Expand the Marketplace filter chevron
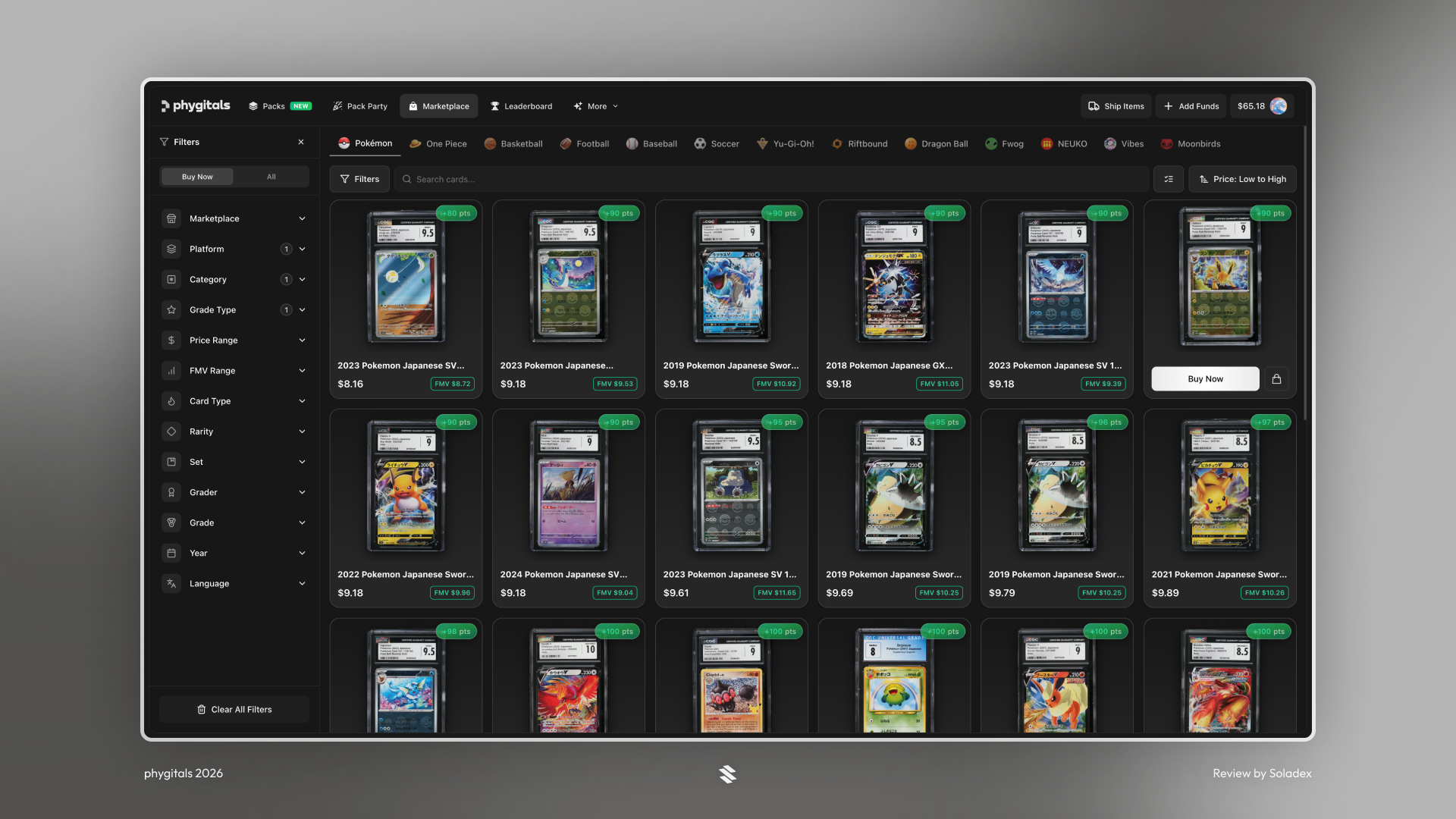The image size is (1456, 819). (302, 218)
